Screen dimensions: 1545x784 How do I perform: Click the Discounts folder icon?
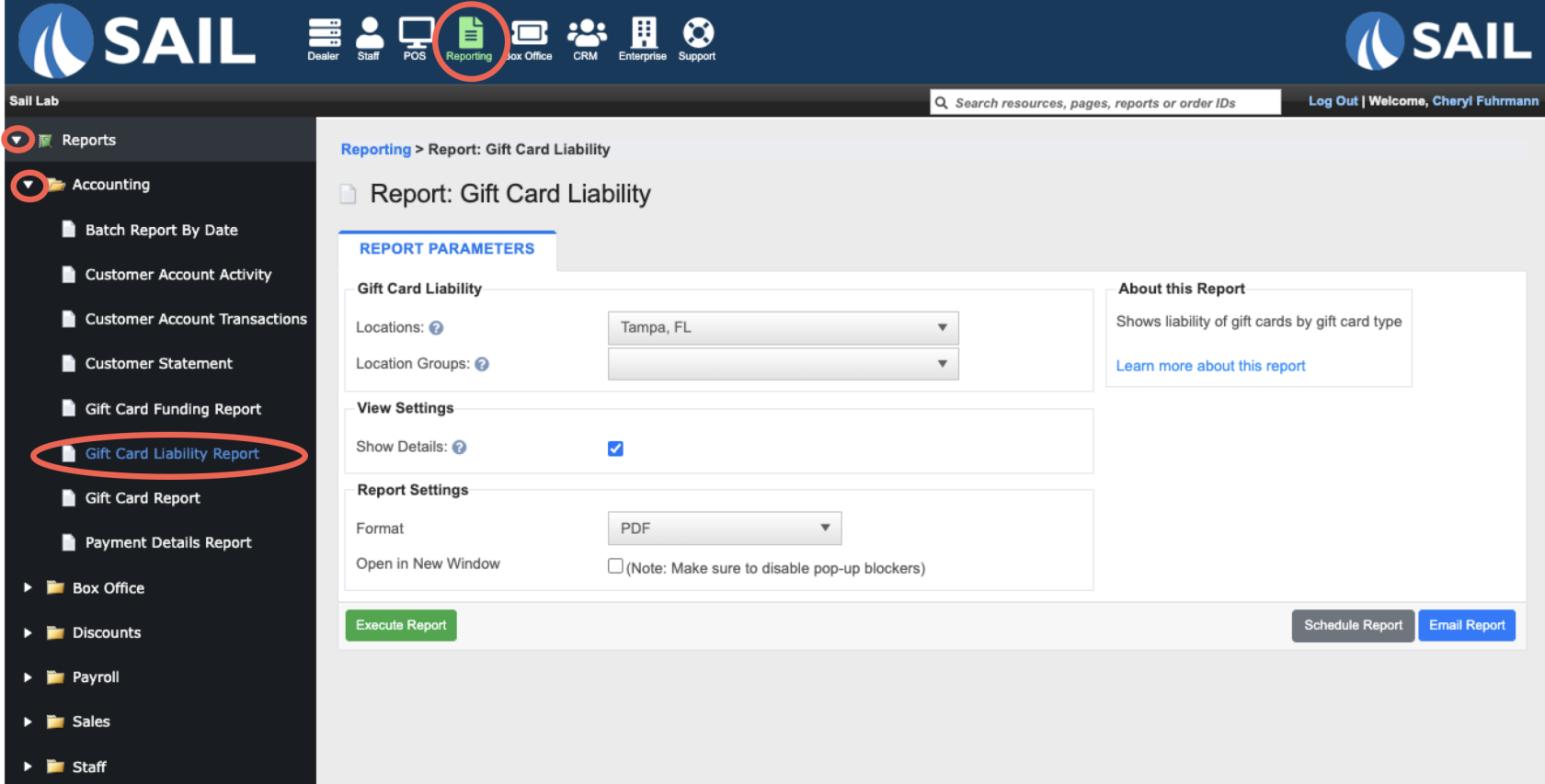click(x=55, y=632)
